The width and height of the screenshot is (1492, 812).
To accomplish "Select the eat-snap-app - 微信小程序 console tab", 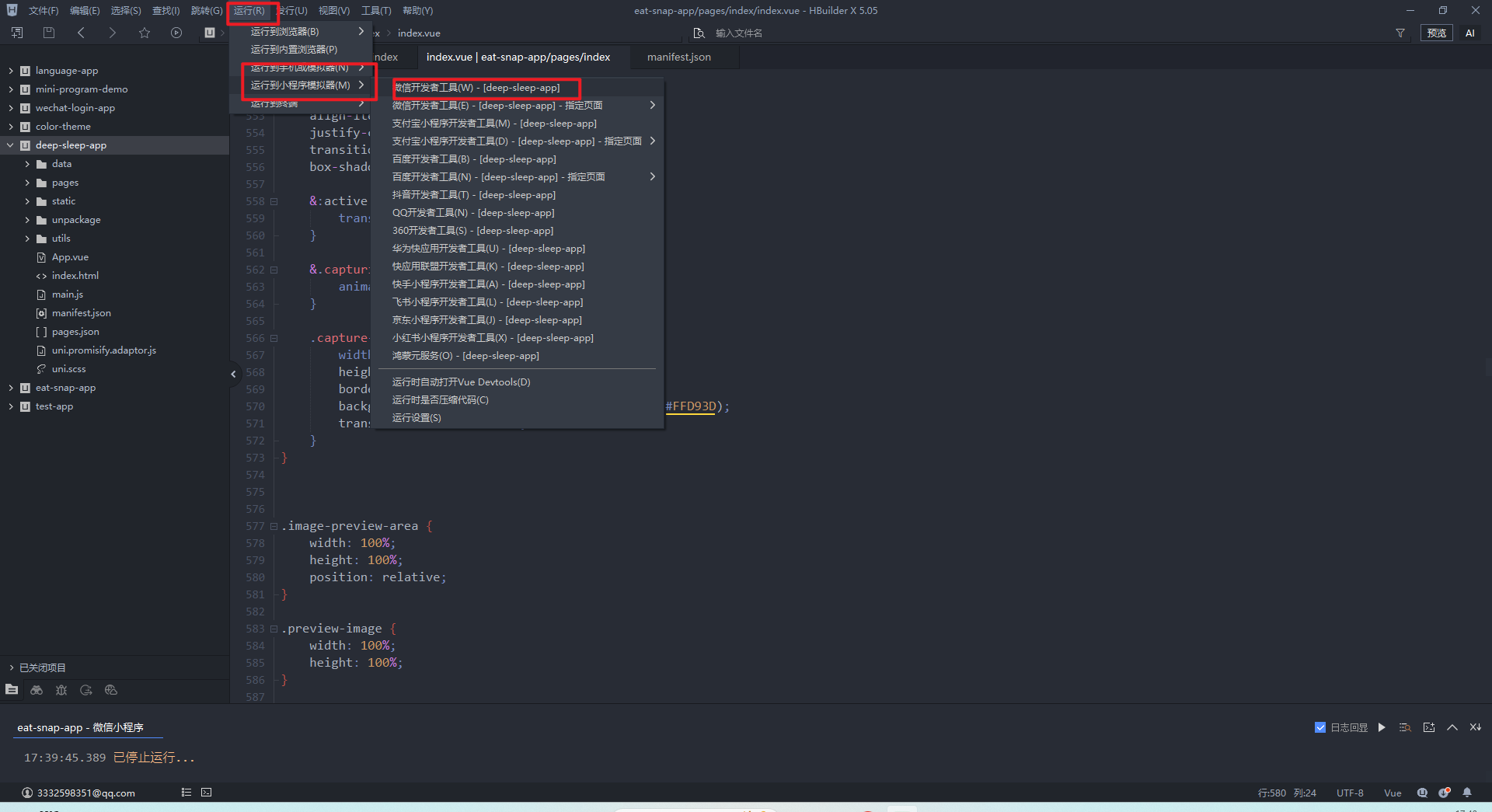I will 81,727.
